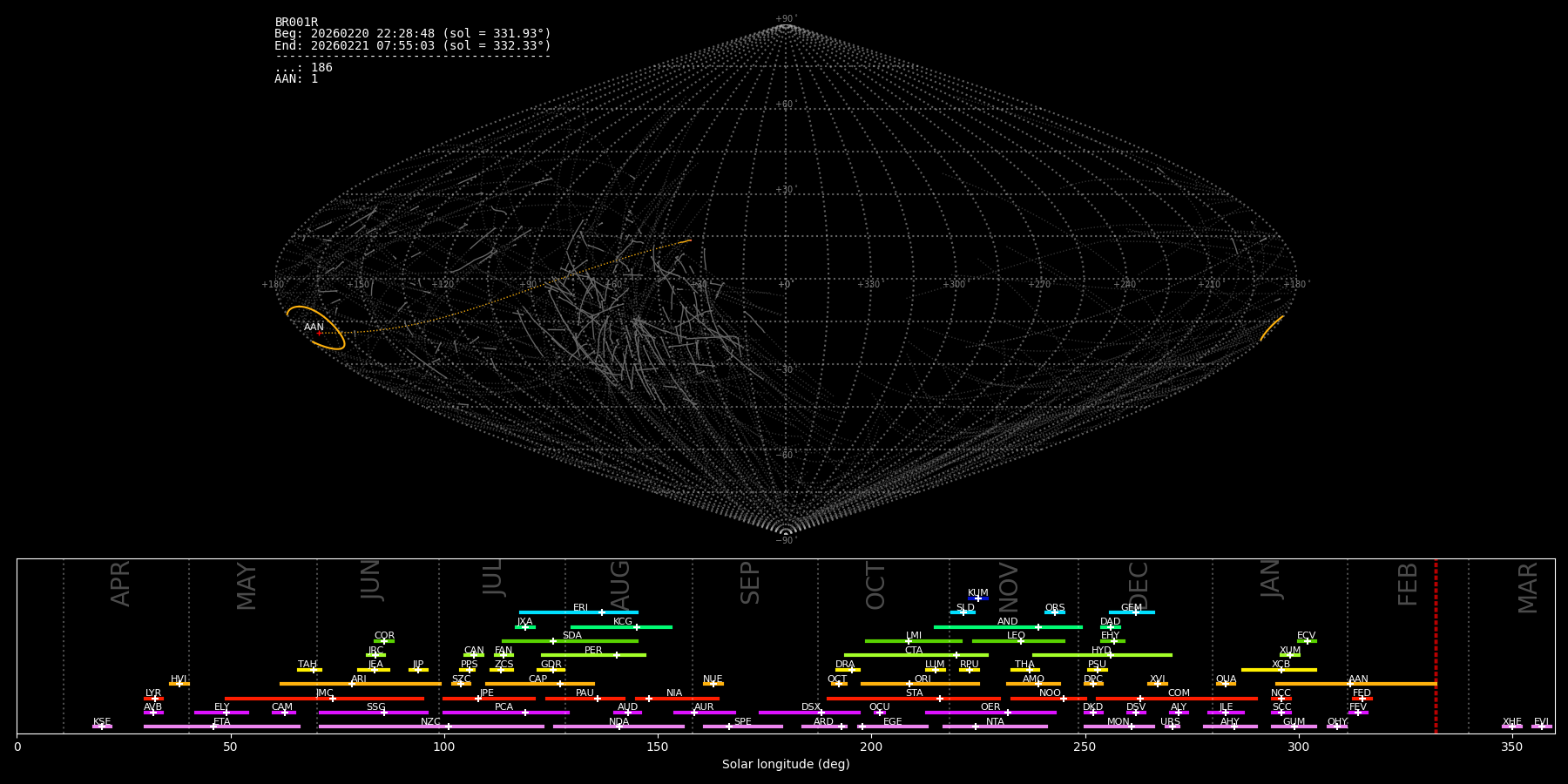Click the AUG month label
Viewport: 1568px width, 784px height.
[x=619, y=585]
